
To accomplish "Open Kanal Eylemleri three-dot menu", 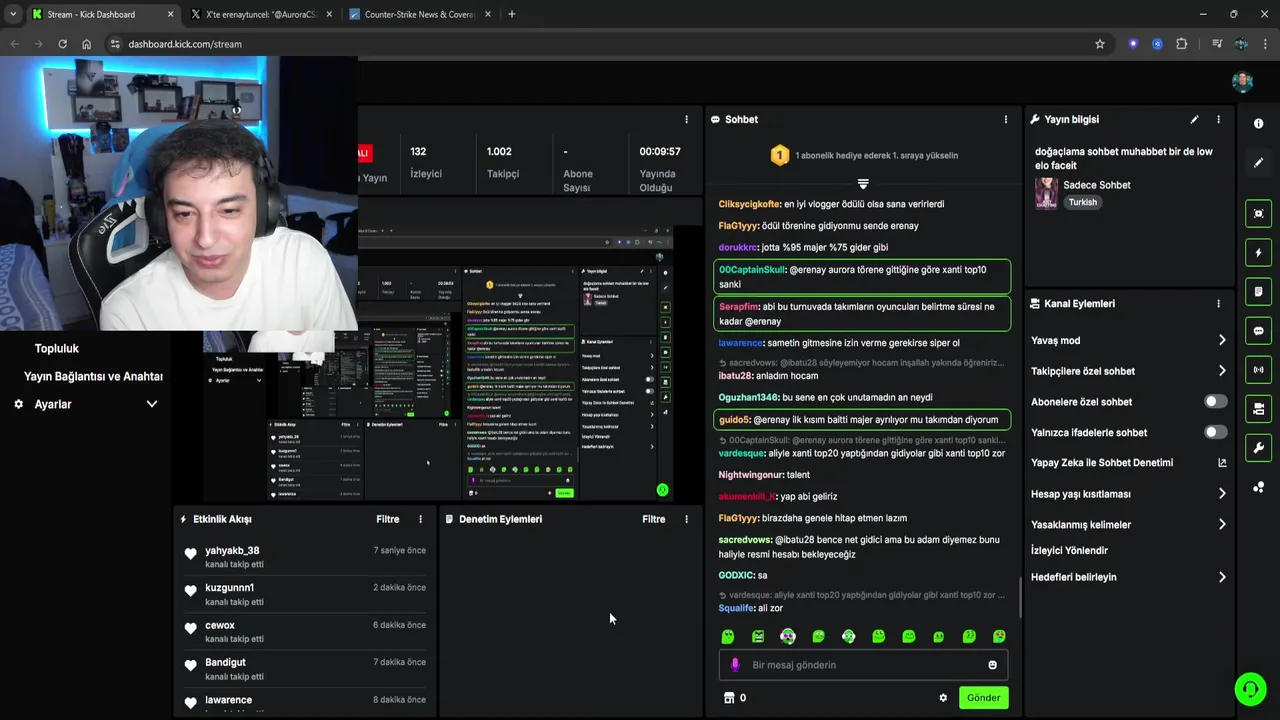I will coord(1218,303).
